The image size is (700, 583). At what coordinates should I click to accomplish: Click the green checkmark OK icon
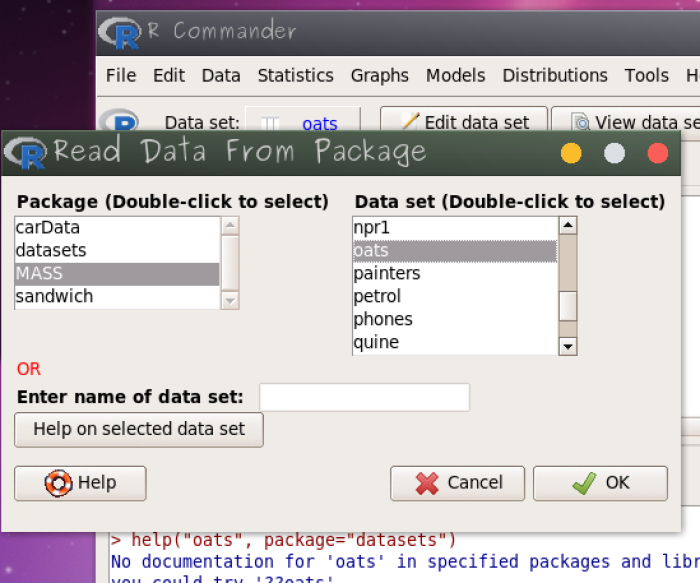point(584,483)
